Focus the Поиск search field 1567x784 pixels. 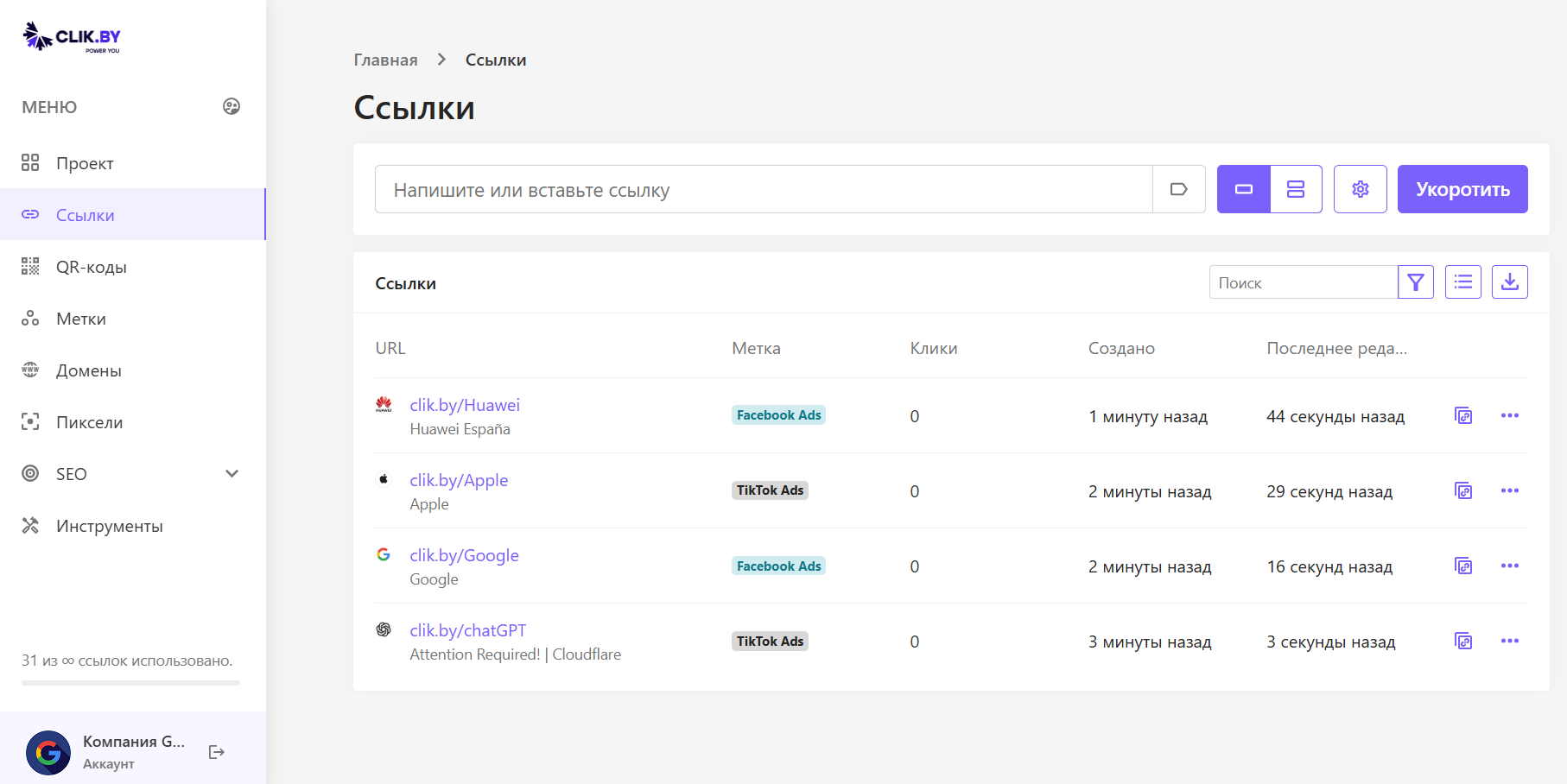1303,282
